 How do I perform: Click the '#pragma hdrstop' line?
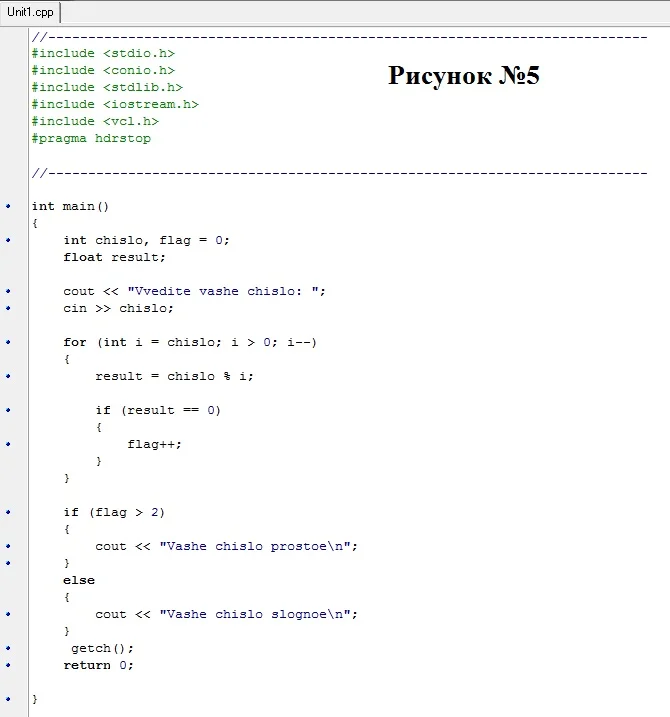pos(91,139)
